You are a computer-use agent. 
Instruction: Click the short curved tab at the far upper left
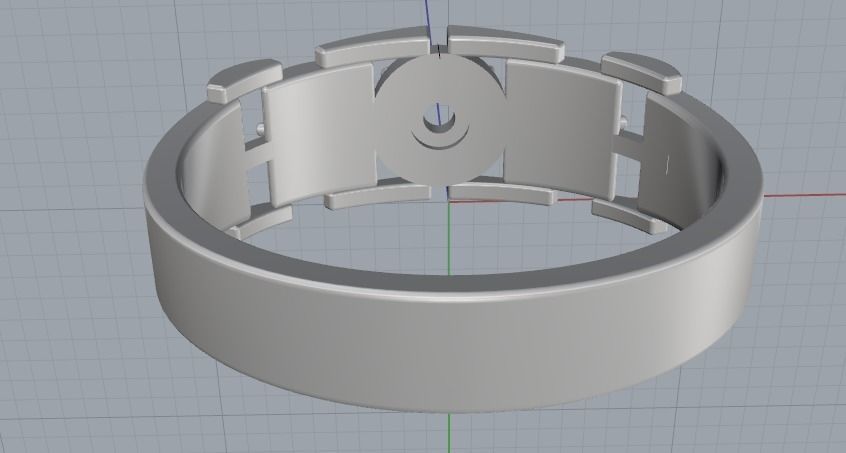click(x=245, y=81)
